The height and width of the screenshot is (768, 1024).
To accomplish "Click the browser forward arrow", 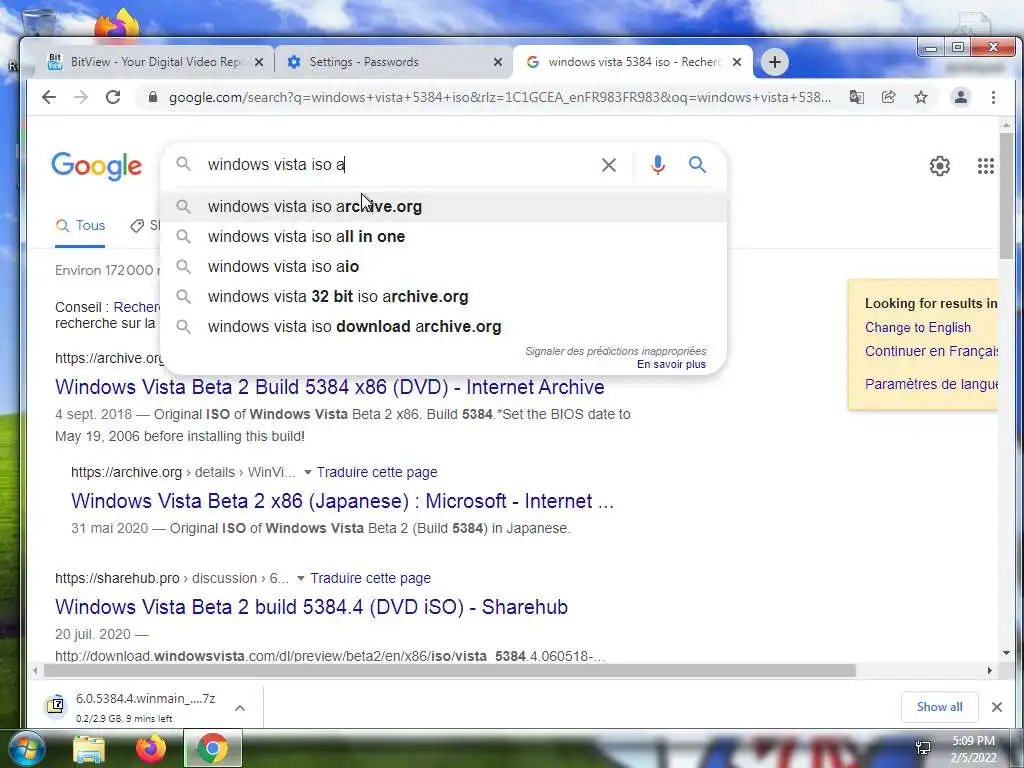I will [x=81, y=97].
